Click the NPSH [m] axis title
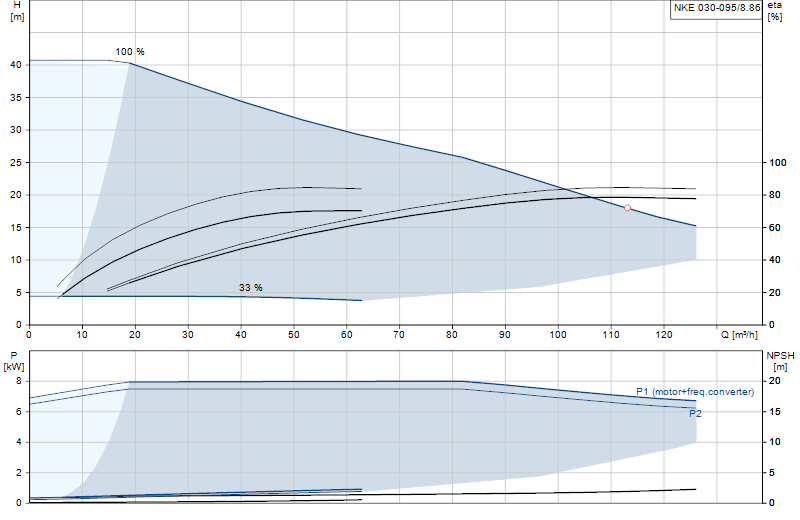Screen dimensions: 800x520 coord(780,361)
